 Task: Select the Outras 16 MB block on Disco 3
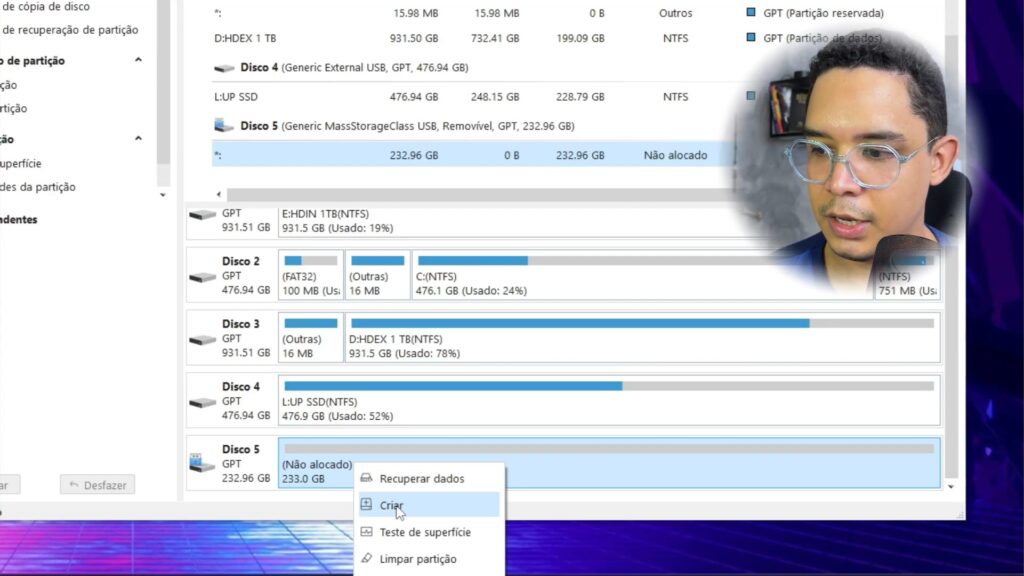point(311,338)
